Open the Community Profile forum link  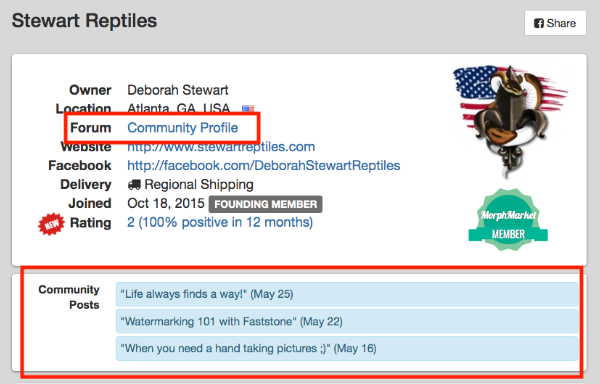click(x=183, y=128)
